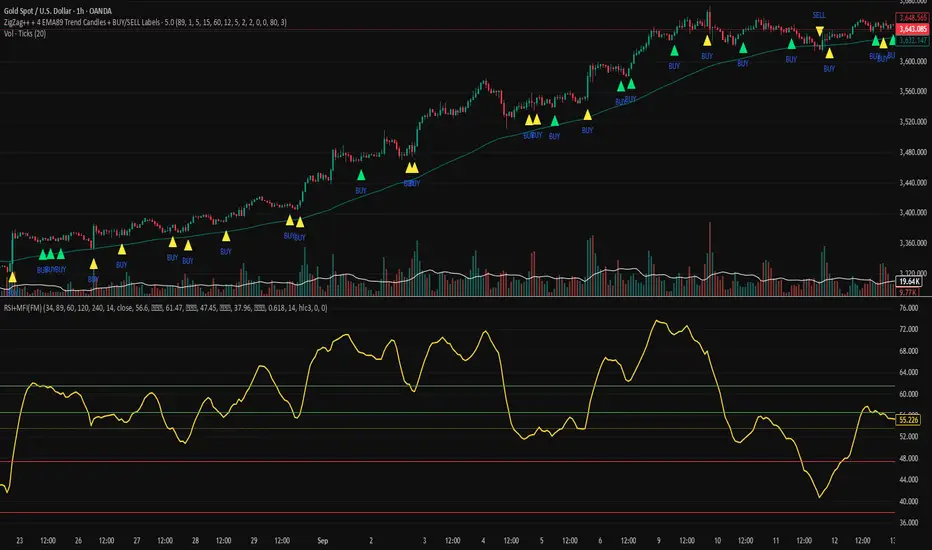Open the ZigZag++ EMA89 Trend Candles indicator legend
This screenshot has width=932, height=550.
[145, 22]
